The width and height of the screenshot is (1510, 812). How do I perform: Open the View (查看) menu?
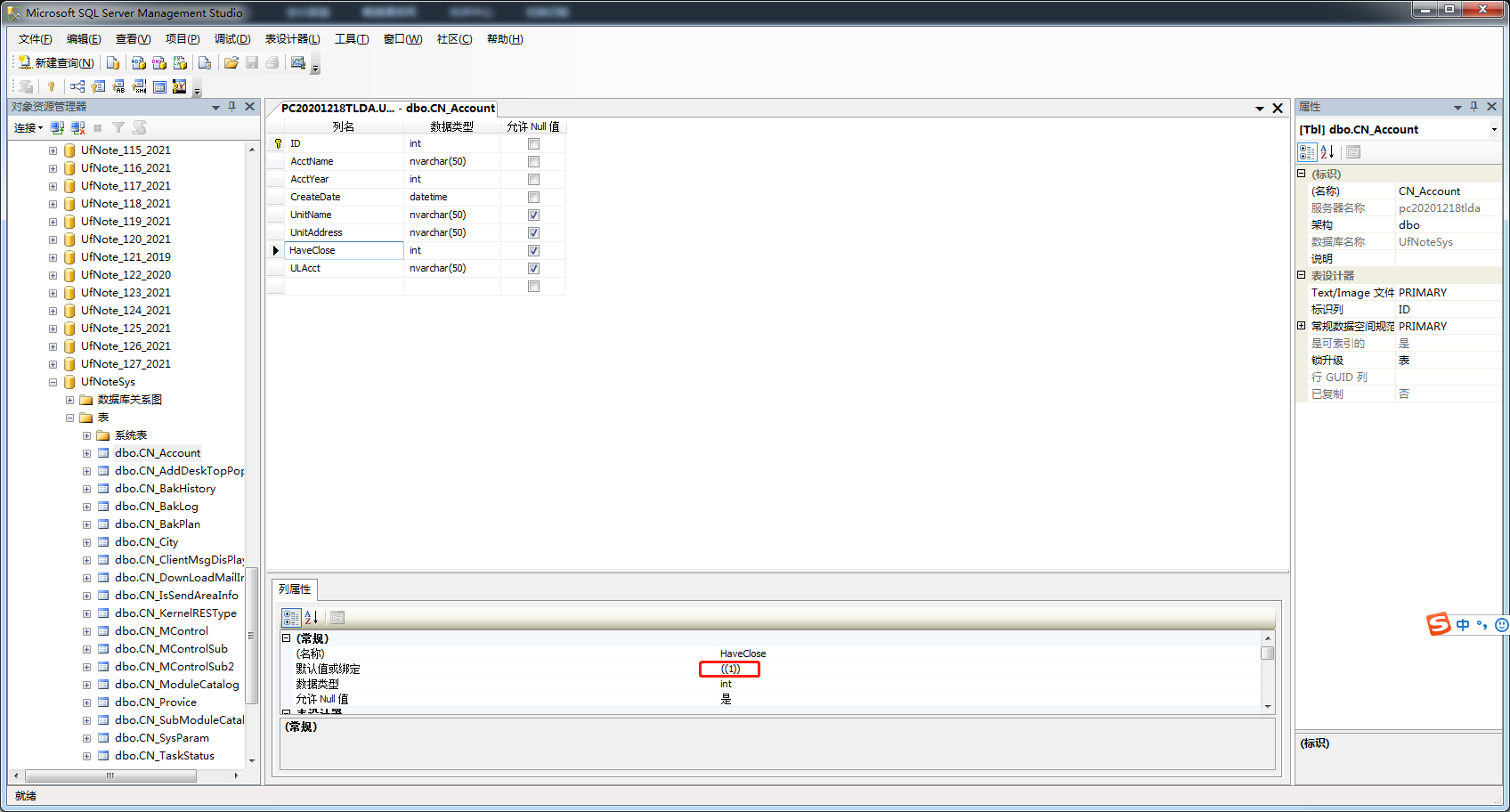[133, 39]
